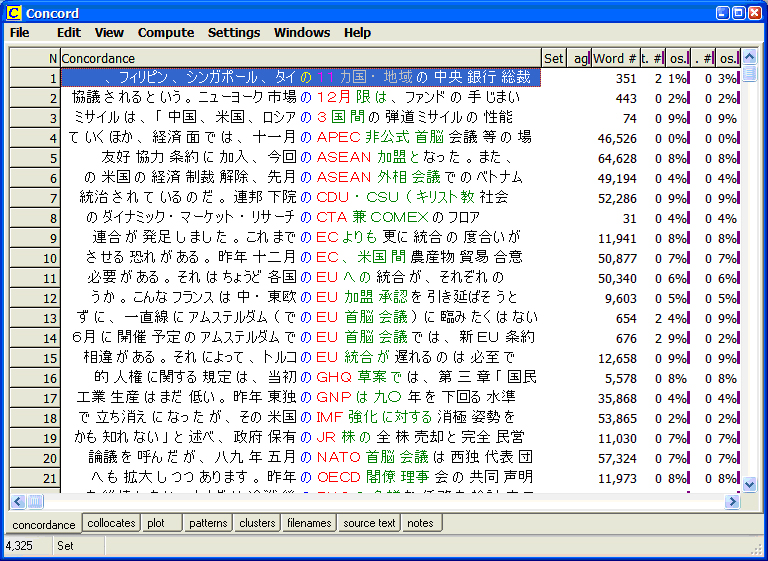Go to the source text tab
The image size is (768, 561).
click(x=369, y=523)
